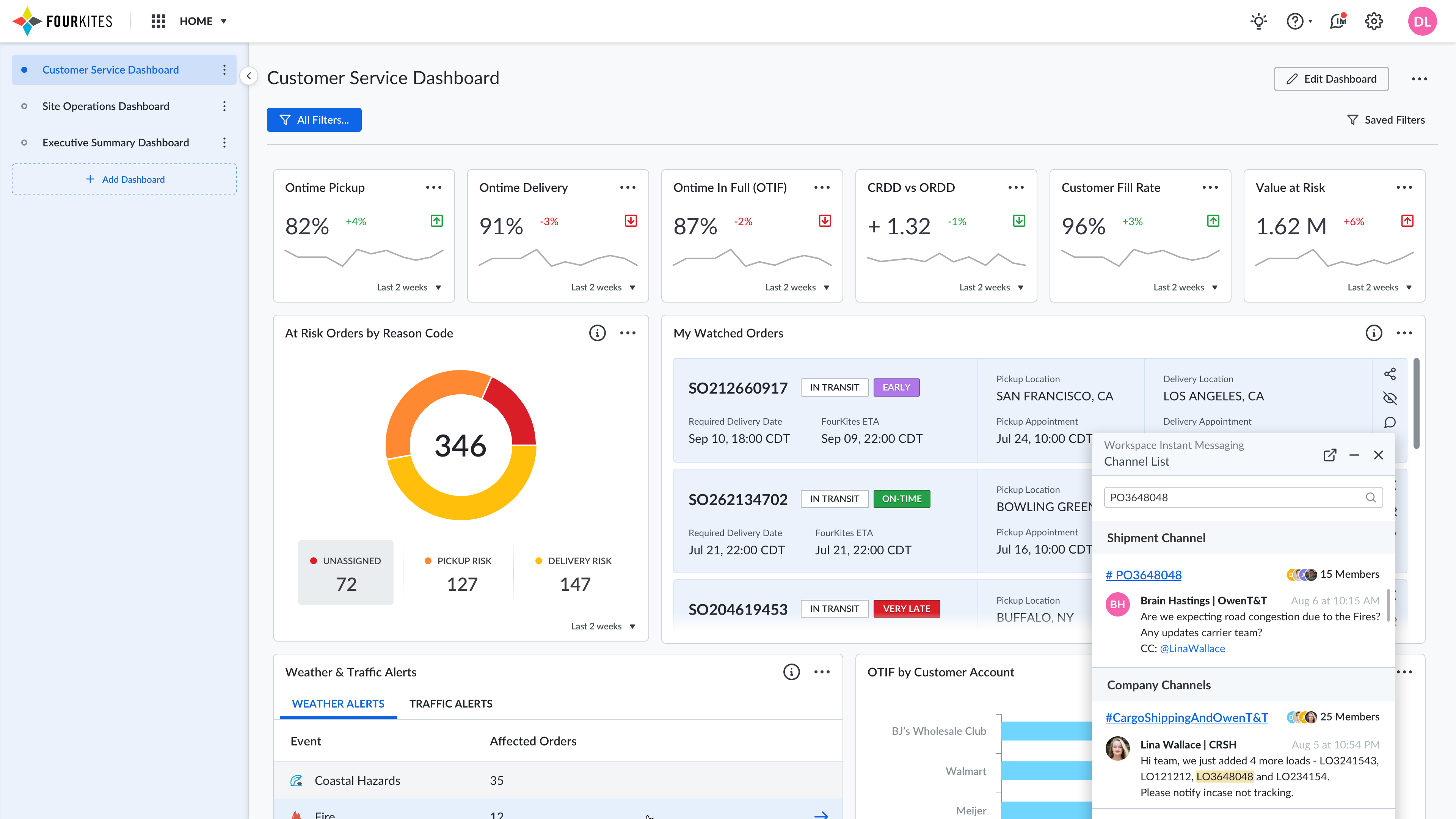The width and height of the screenshot is (1456, 819).
Task: Open the ideas lightbulb icon
Action: (x=1259, y=21)
